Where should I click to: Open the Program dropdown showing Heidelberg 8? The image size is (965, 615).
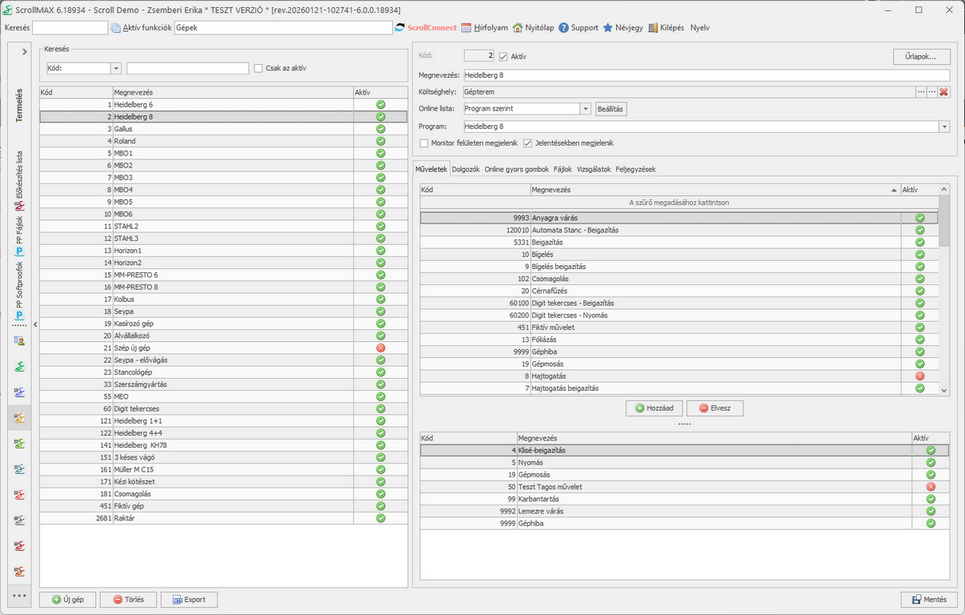(943, 127)
